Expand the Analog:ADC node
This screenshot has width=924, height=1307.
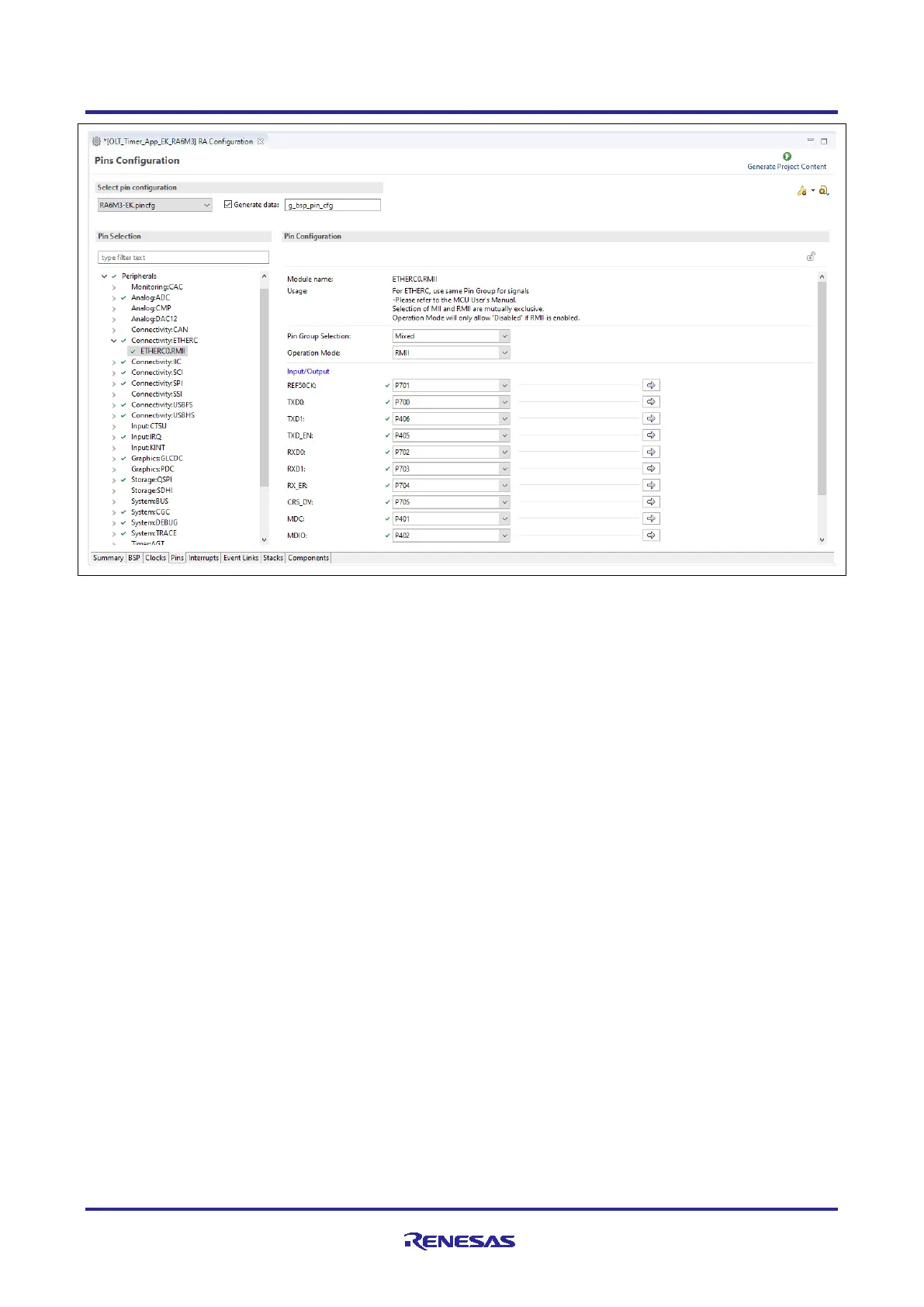(114, 298)
